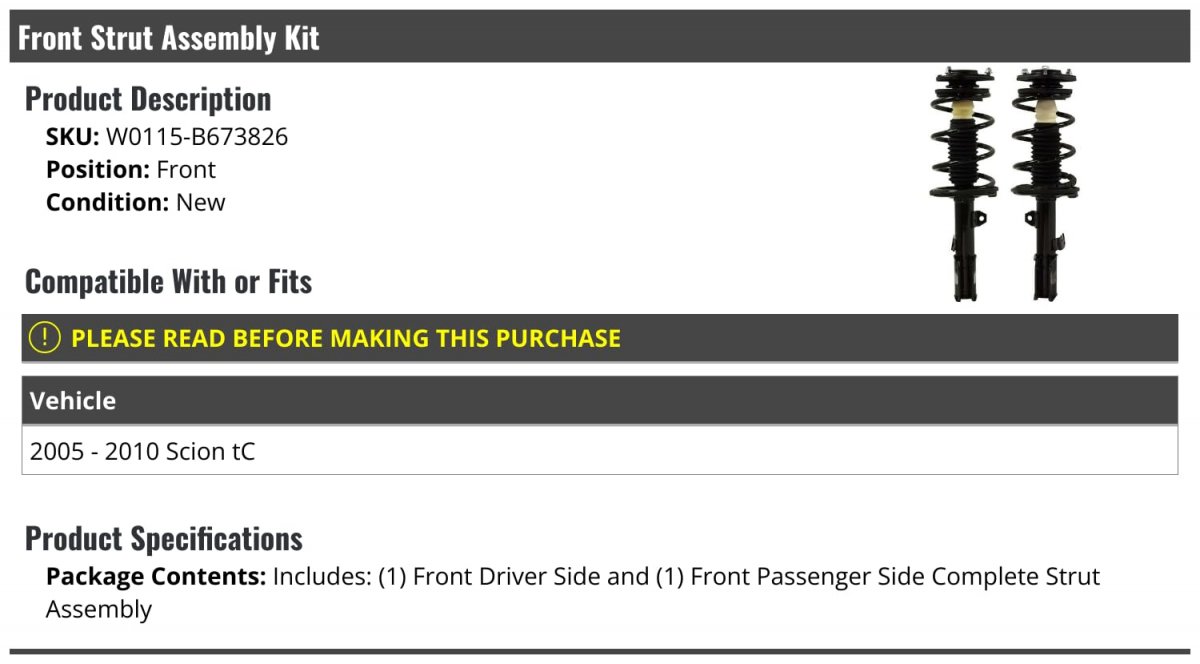
Task: Click the Package Contents label
Action: pyautogui.click(x=156, y=577)
